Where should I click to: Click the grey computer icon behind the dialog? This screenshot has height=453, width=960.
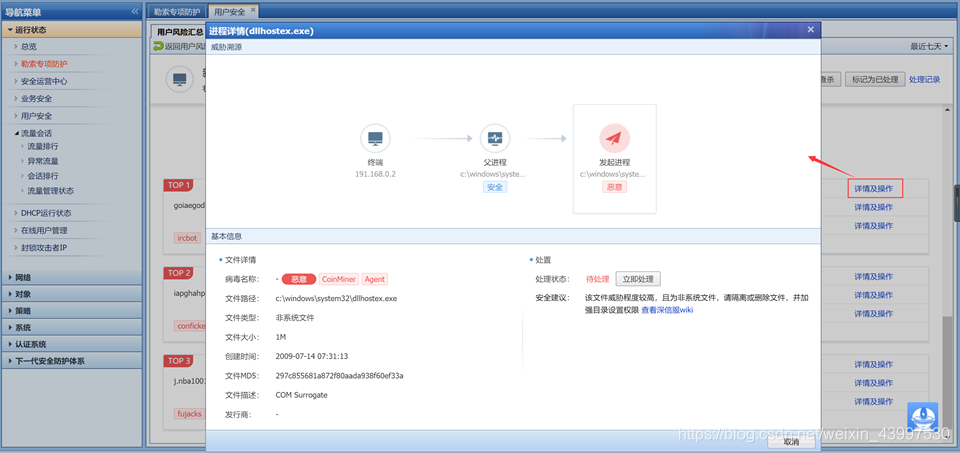point(179,79)
